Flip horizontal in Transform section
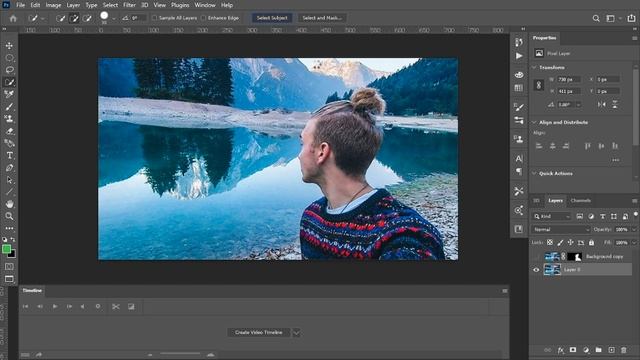 pos(602,104)
